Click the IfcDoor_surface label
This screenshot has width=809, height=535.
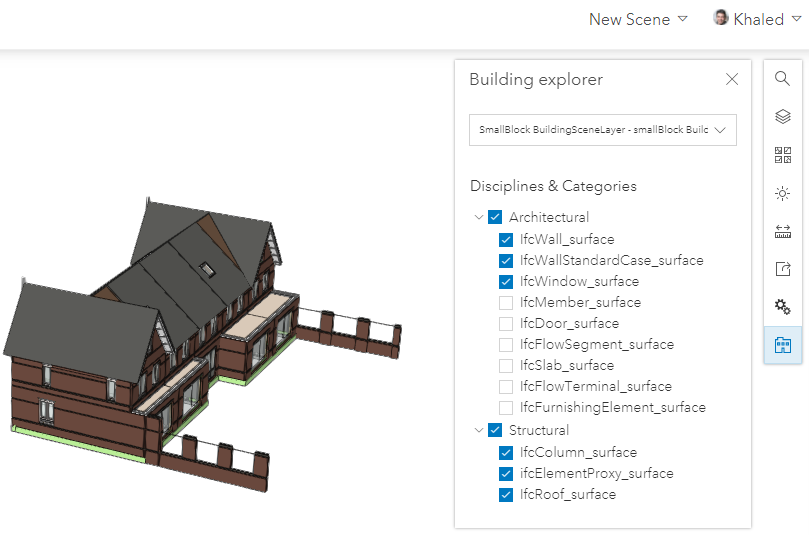(569, 323)
